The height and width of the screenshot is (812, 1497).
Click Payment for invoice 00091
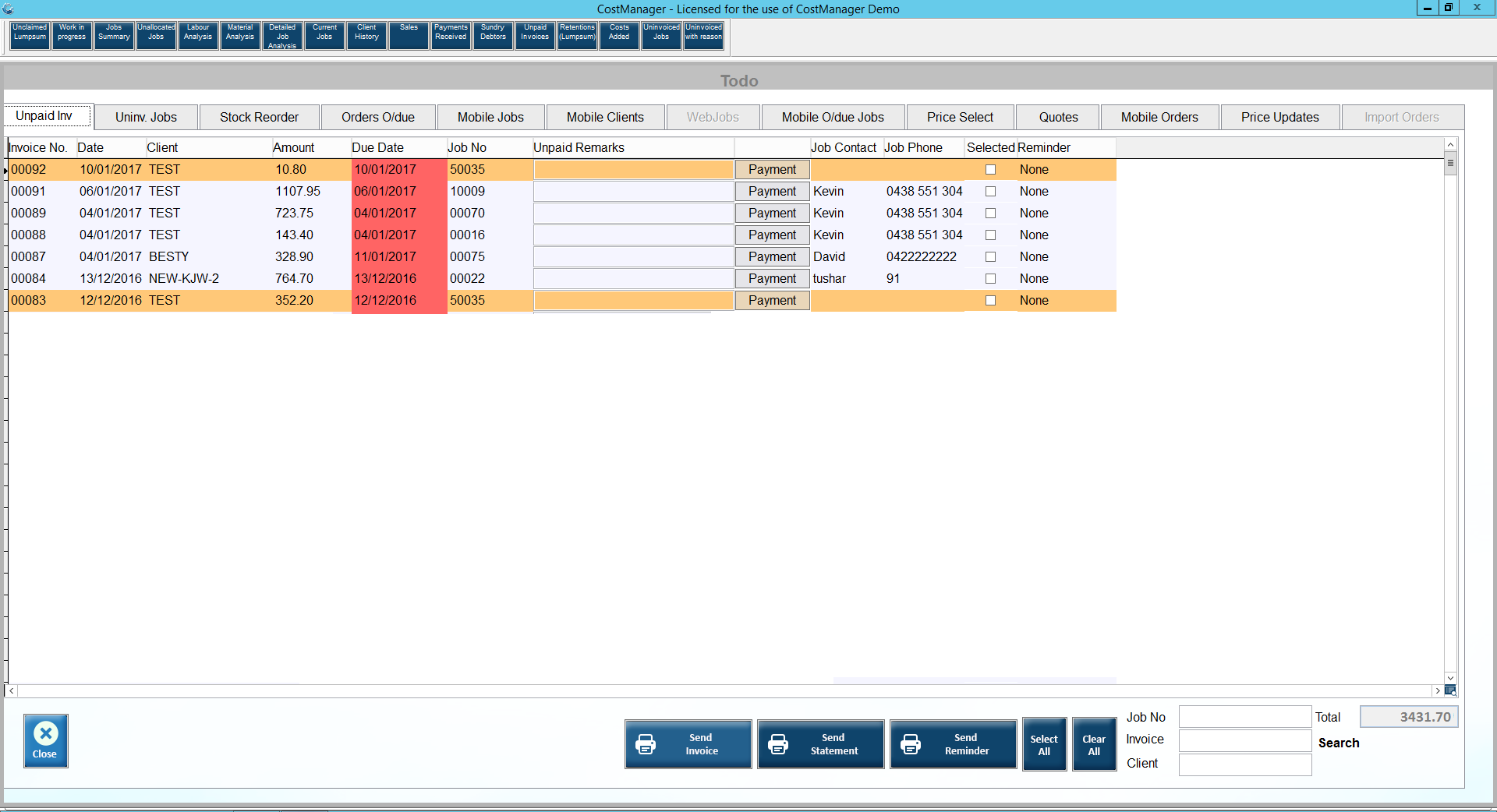[x=773, y=192]
